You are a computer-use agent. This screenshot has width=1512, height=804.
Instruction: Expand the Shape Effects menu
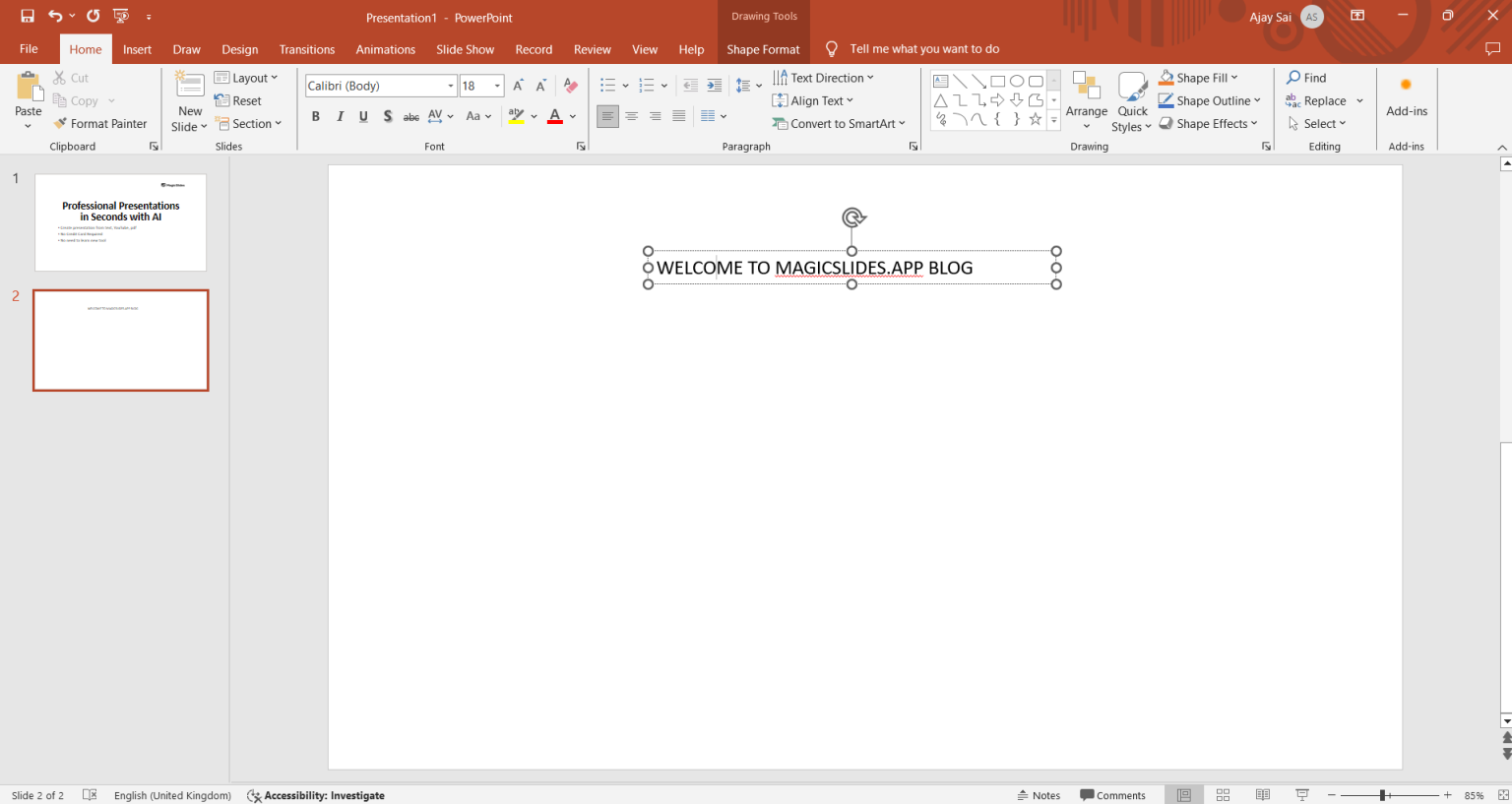pos(1208,124)
